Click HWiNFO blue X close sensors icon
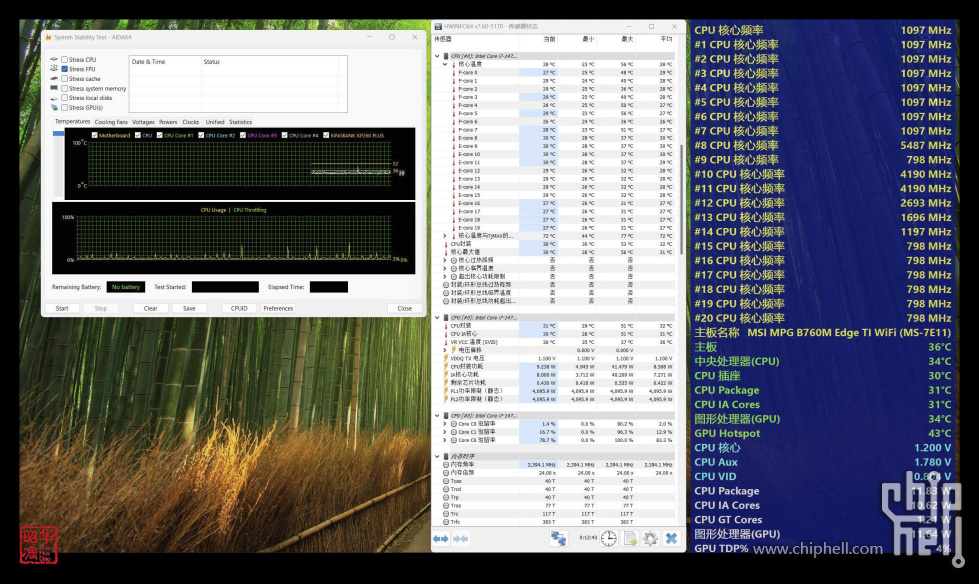 (x=671, y=538)
